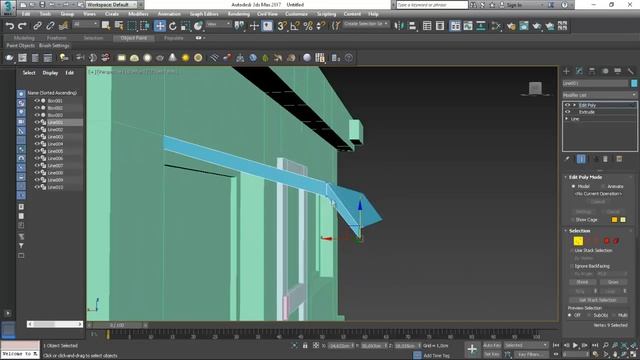Click the keyword search input field
640x360 pixels.
(x=432, y=5)
